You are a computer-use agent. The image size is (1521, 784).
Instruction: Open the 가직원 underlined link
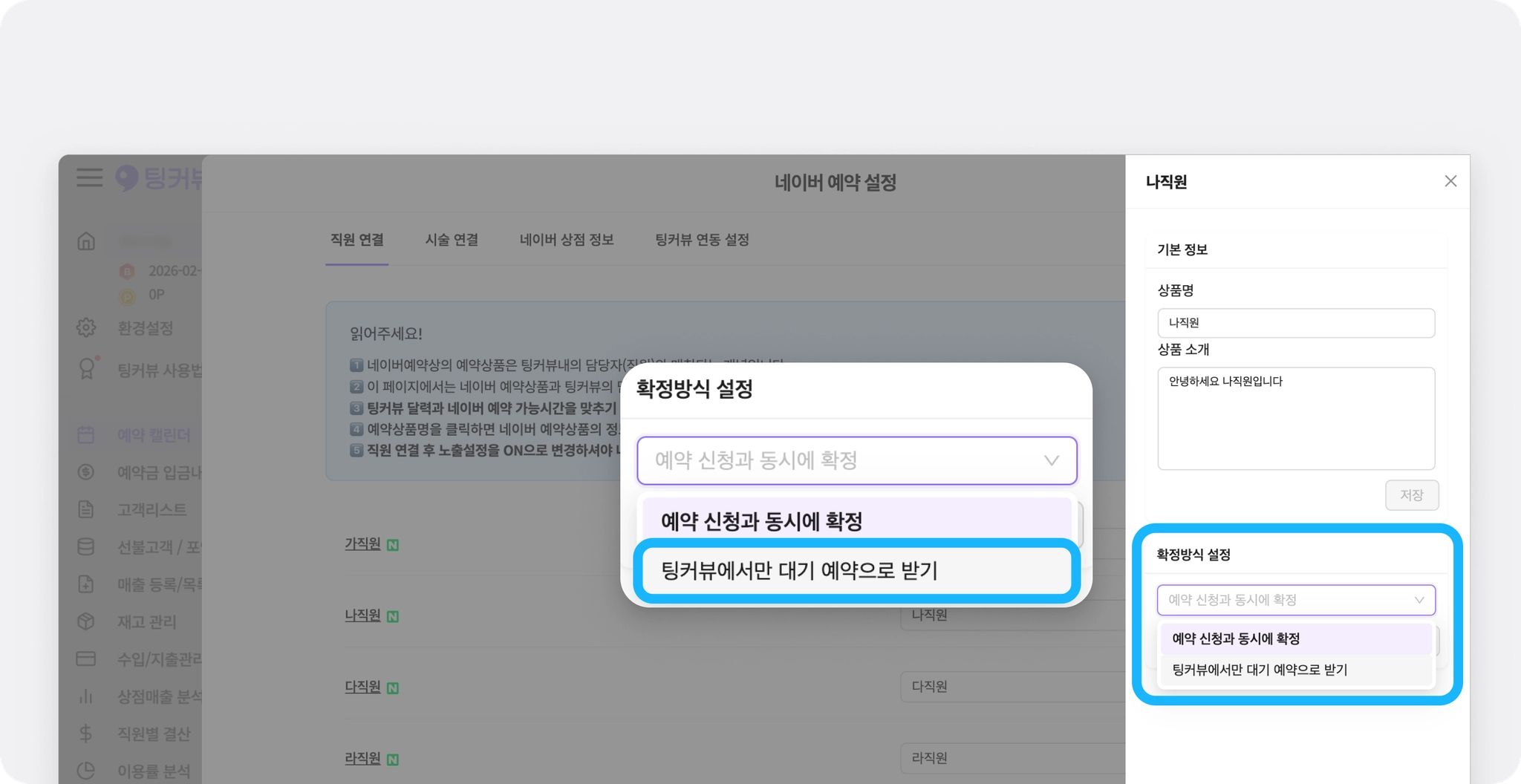362,544
